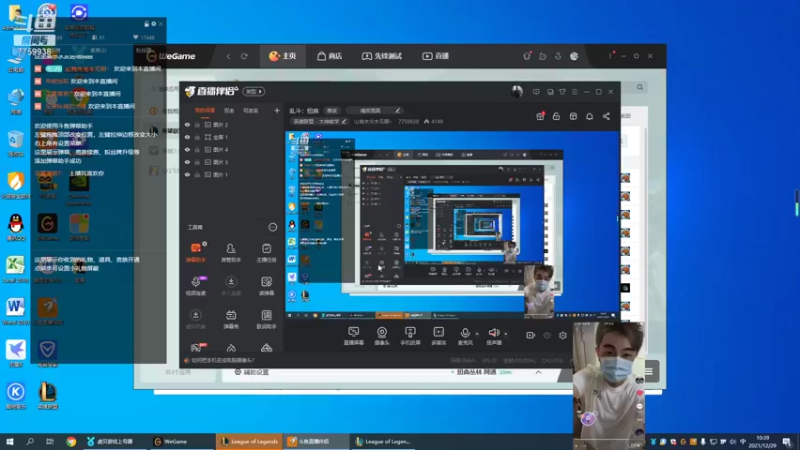The width and height of the screenshot is (800, 450).
Task: Open the 读弹幕 tool icon
Action: click(x=266, y=286)
